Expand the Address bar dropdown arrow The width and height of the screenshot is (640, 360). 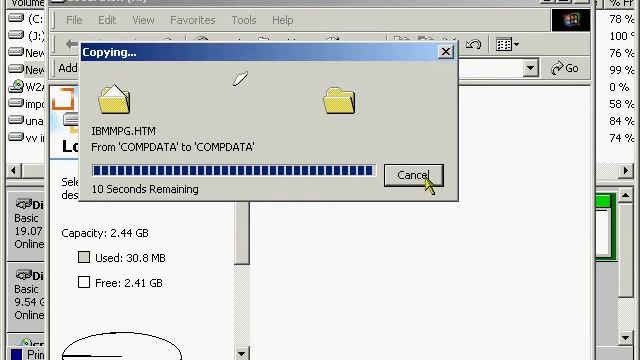tap(530, 68)
